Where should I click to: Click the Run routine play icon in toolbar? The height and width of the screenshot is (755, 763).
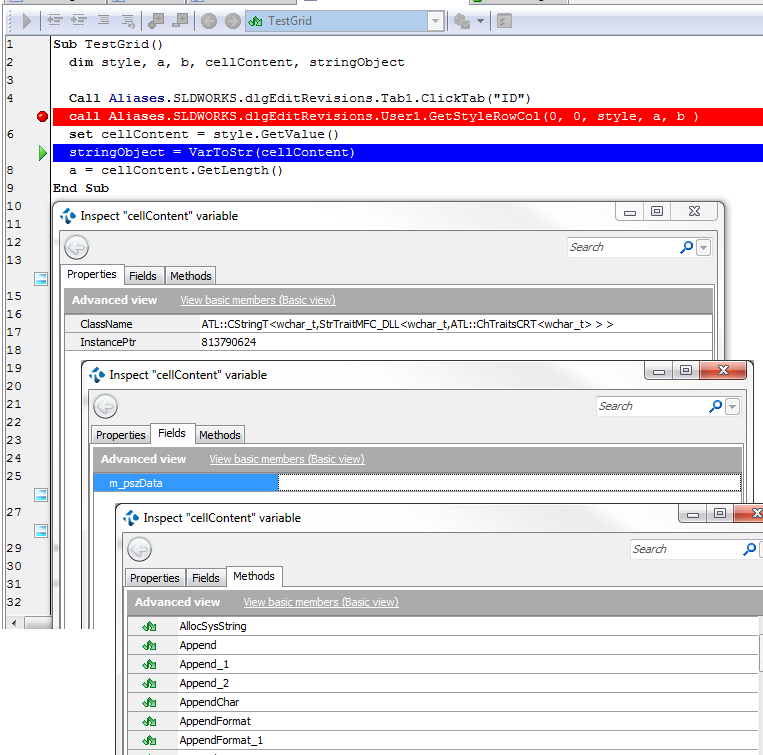click(27, 20)
